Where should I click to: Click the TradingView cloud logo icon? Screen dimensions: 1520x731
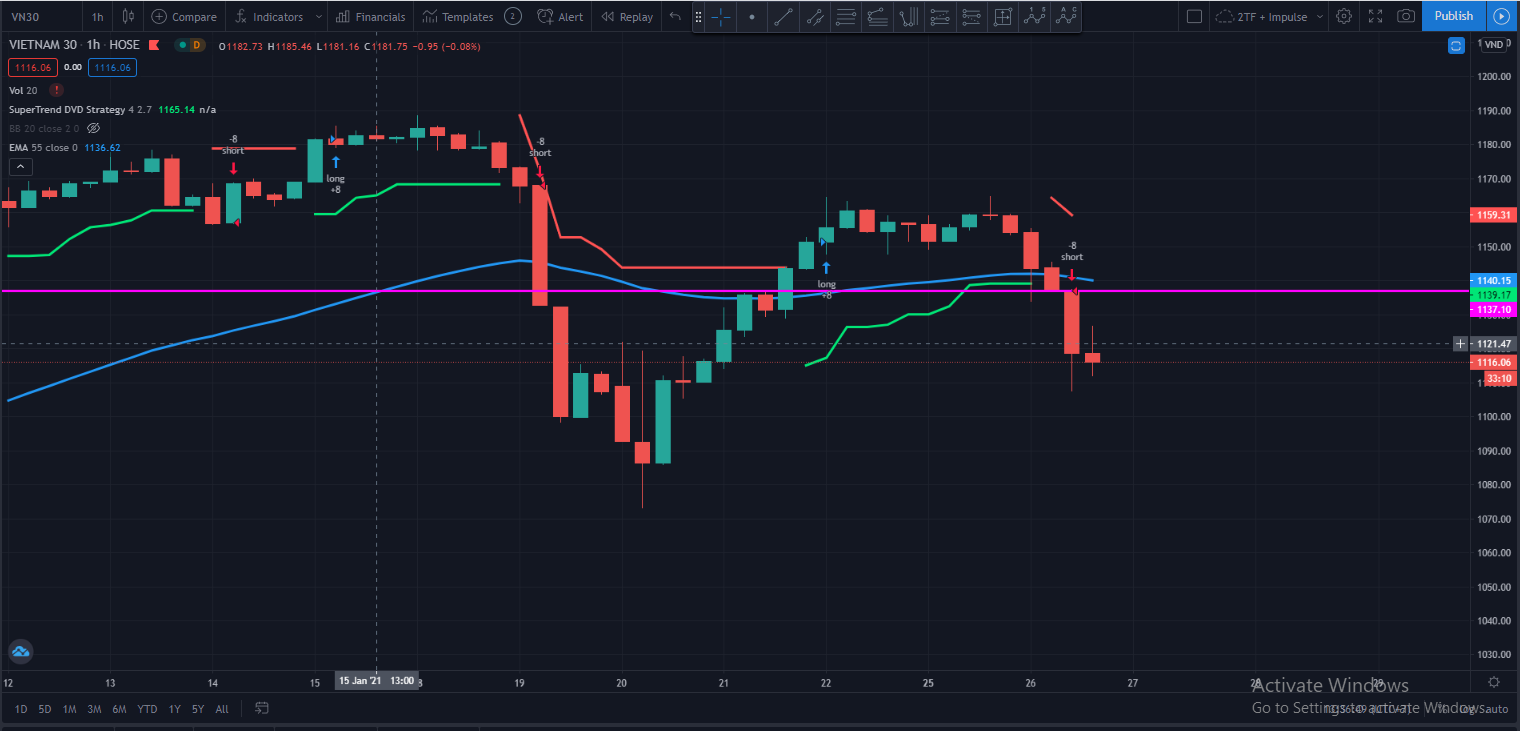[x=20, y=653]
